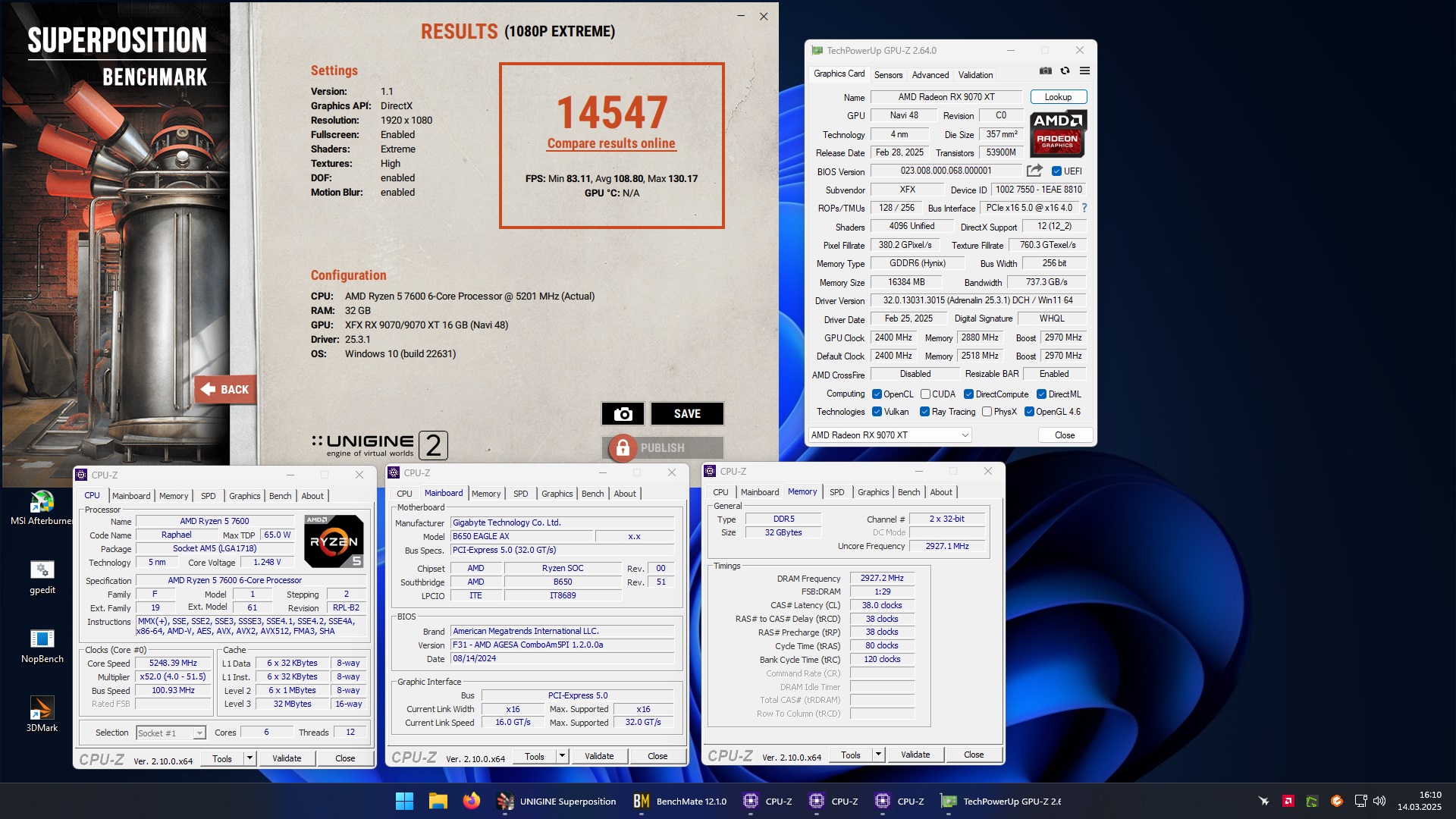Toggle the DirectML checkbox

click(1041, 394)
